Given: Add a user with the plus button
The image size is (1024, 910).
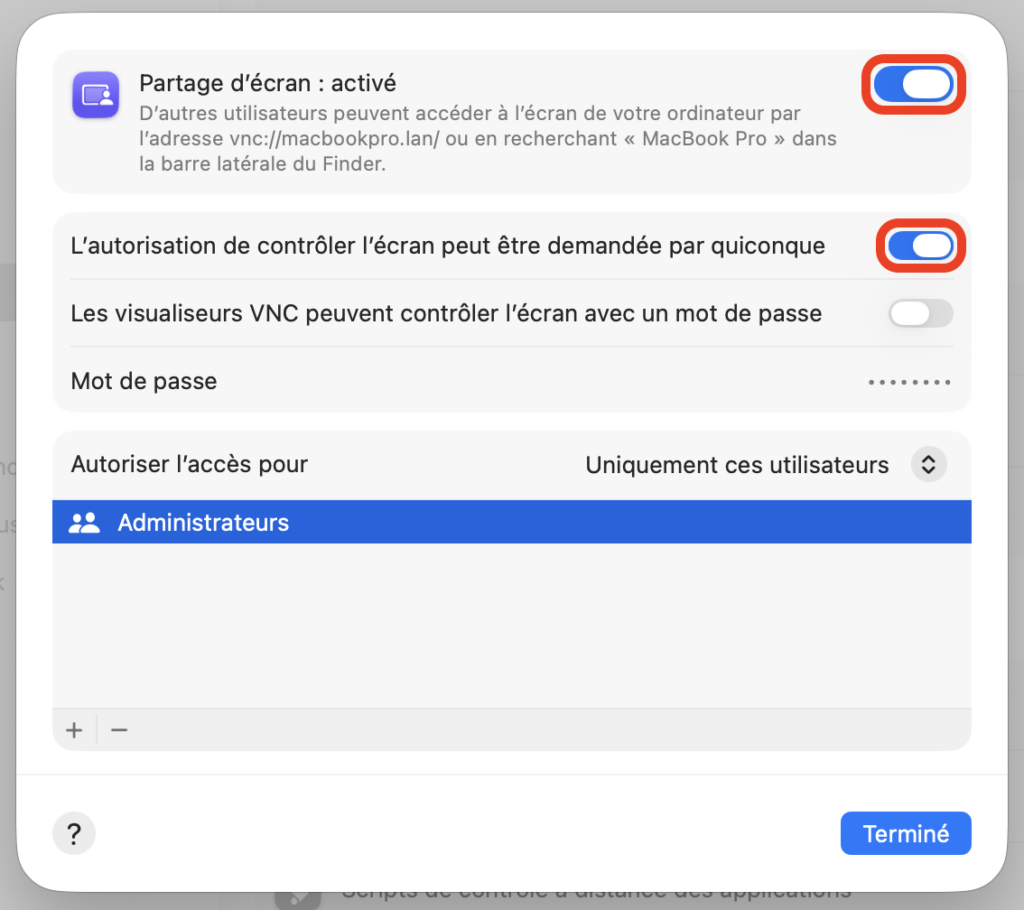Looking at the screenshot, I should pyautogui.click(x=74, y=730).
